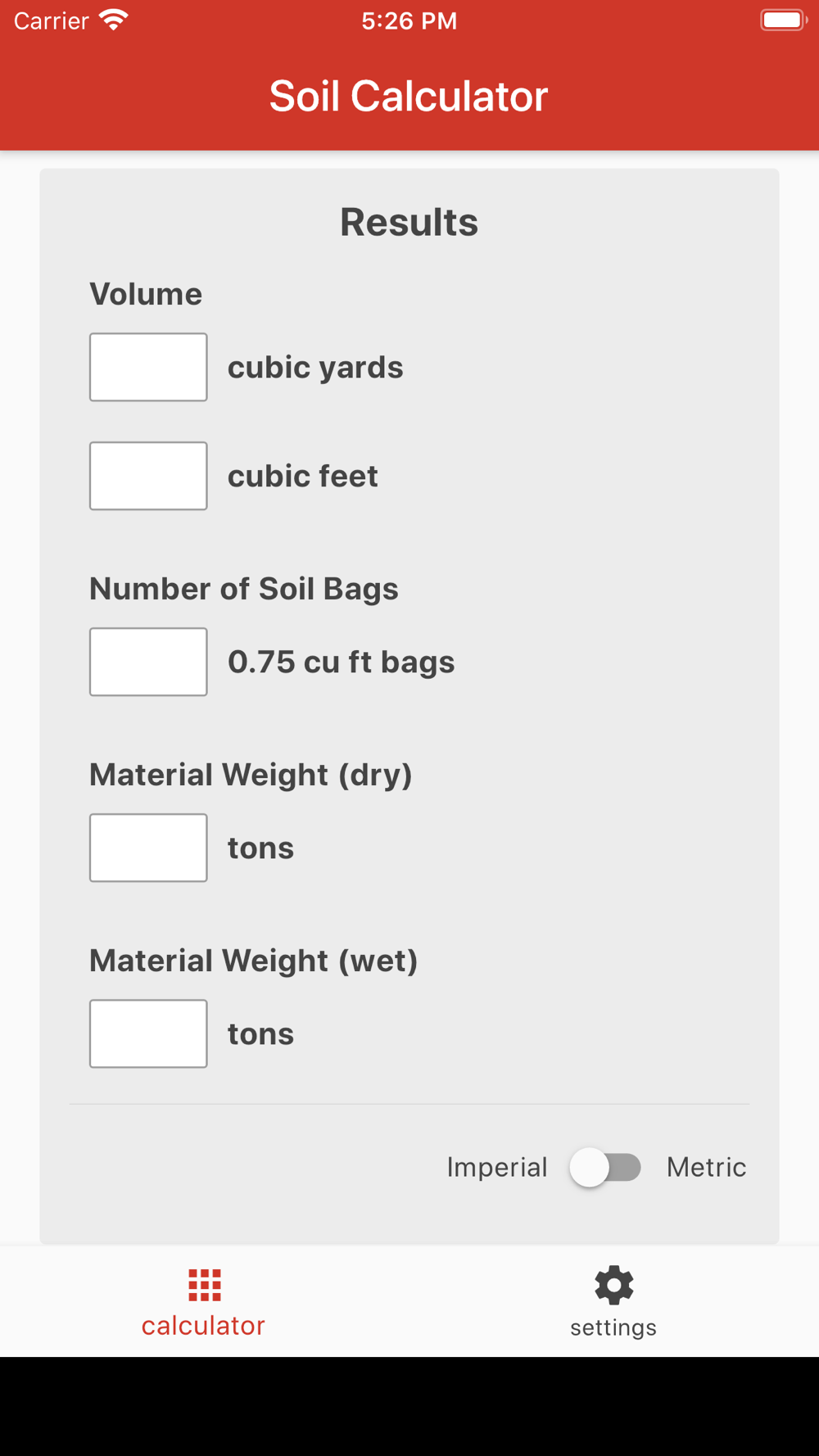
Task: Tap the Volume section label
Action: (146, 294)
